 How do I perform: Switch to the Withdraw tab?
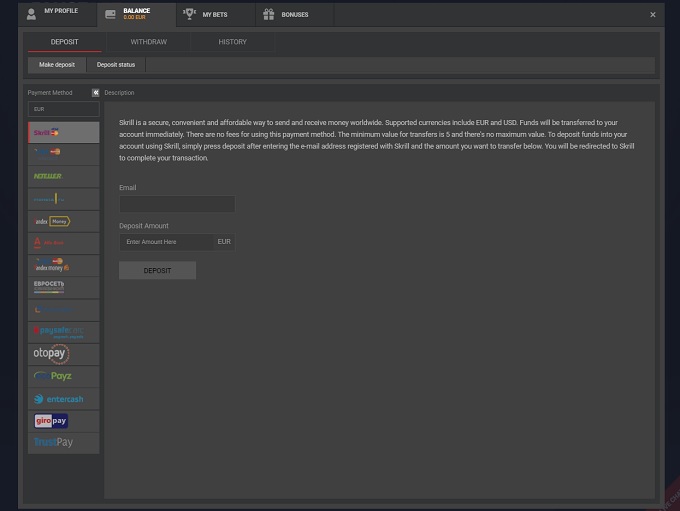click(148, 42)
